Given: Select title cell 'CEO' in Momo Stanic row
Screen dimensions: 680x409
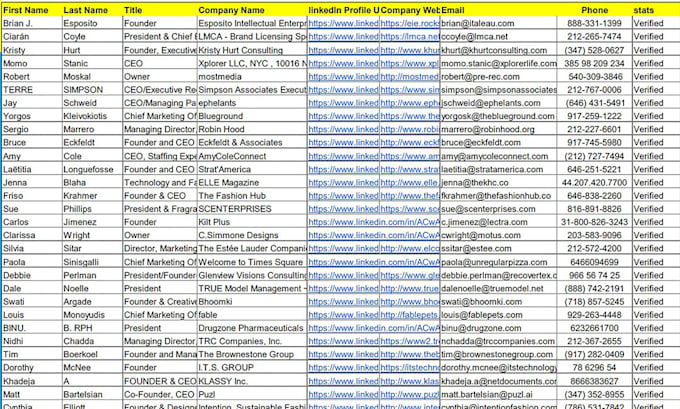Looking at the screenshot, I should click(x=160, y=63).
